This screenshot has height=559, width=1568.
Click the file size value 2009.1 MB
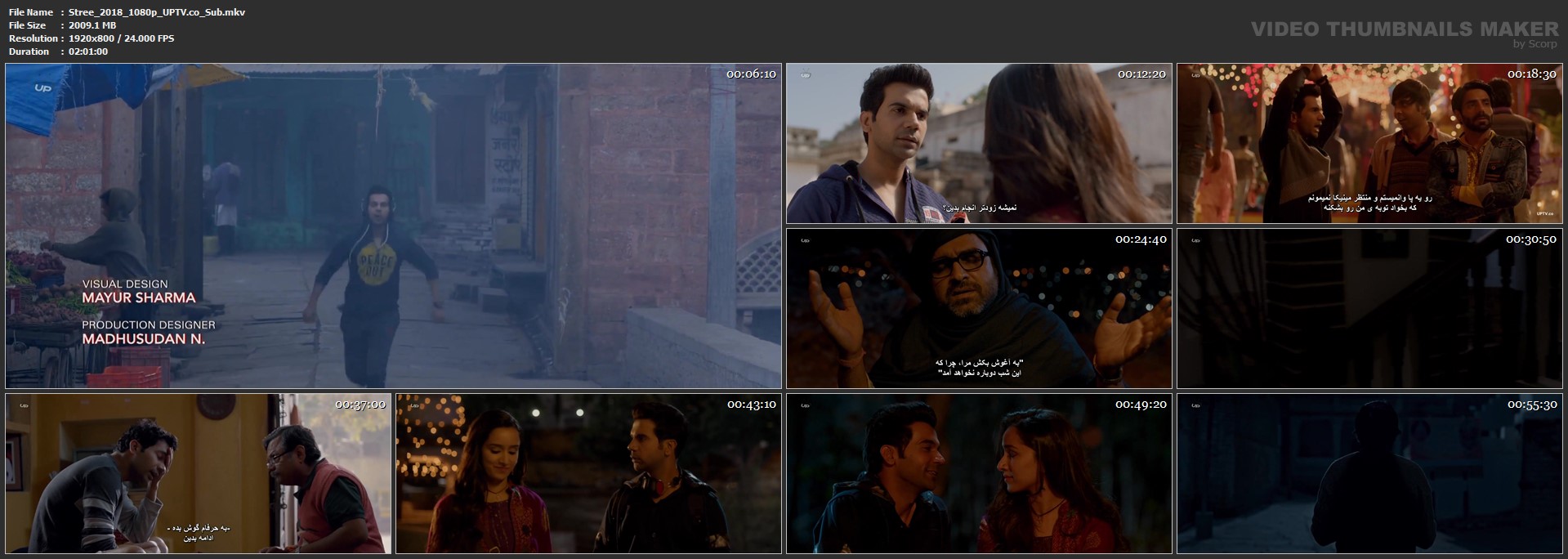click(x=92, y=25)
